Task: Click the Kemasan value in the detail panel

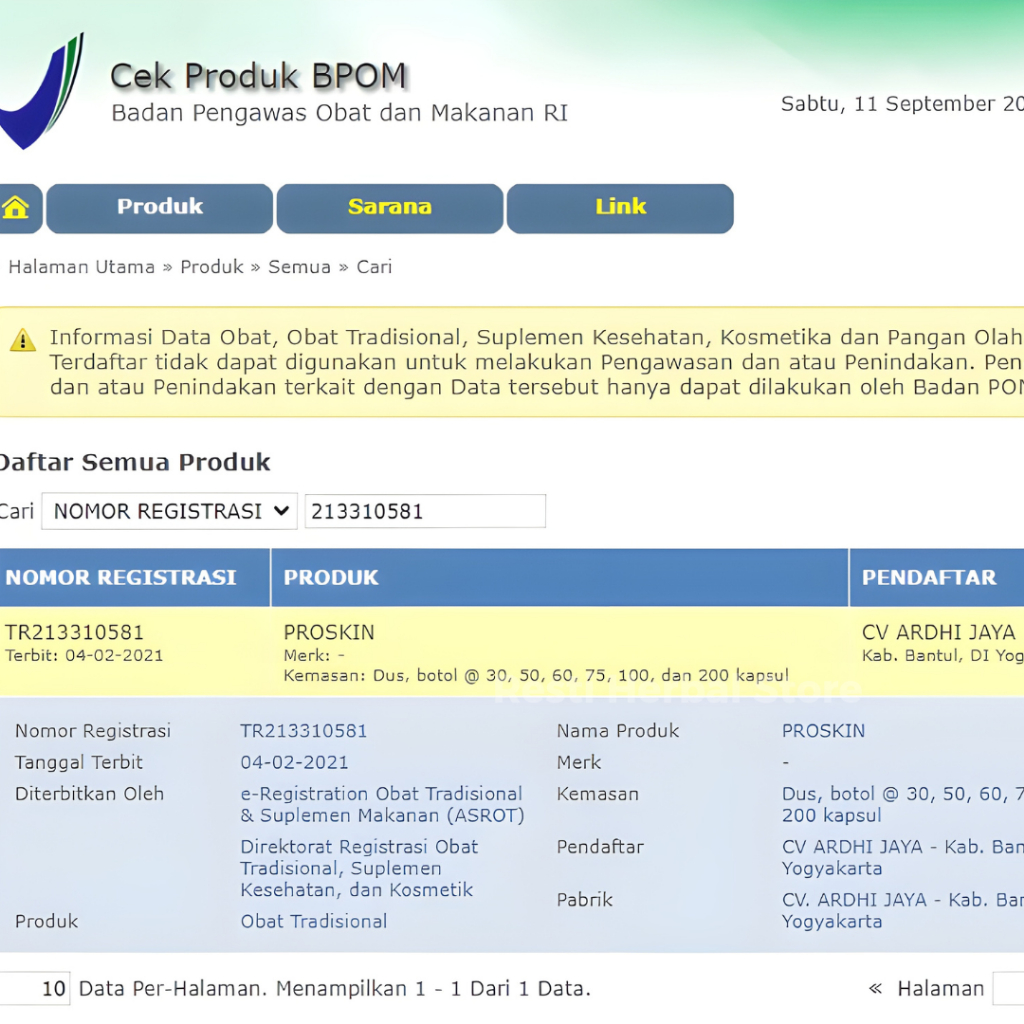Action: coord(903,805)
